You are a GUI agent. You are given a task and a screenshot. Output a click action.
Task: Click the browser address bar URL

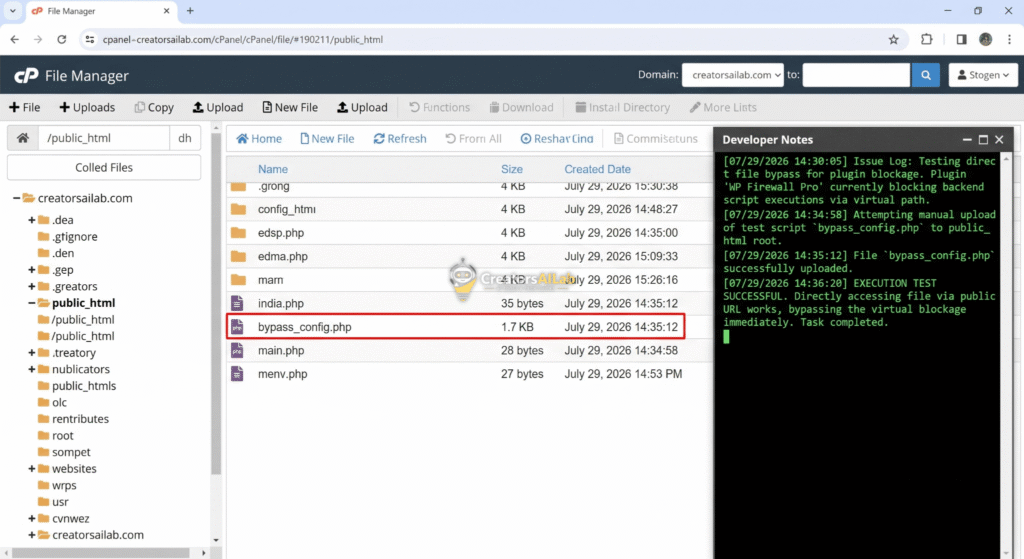242,39
